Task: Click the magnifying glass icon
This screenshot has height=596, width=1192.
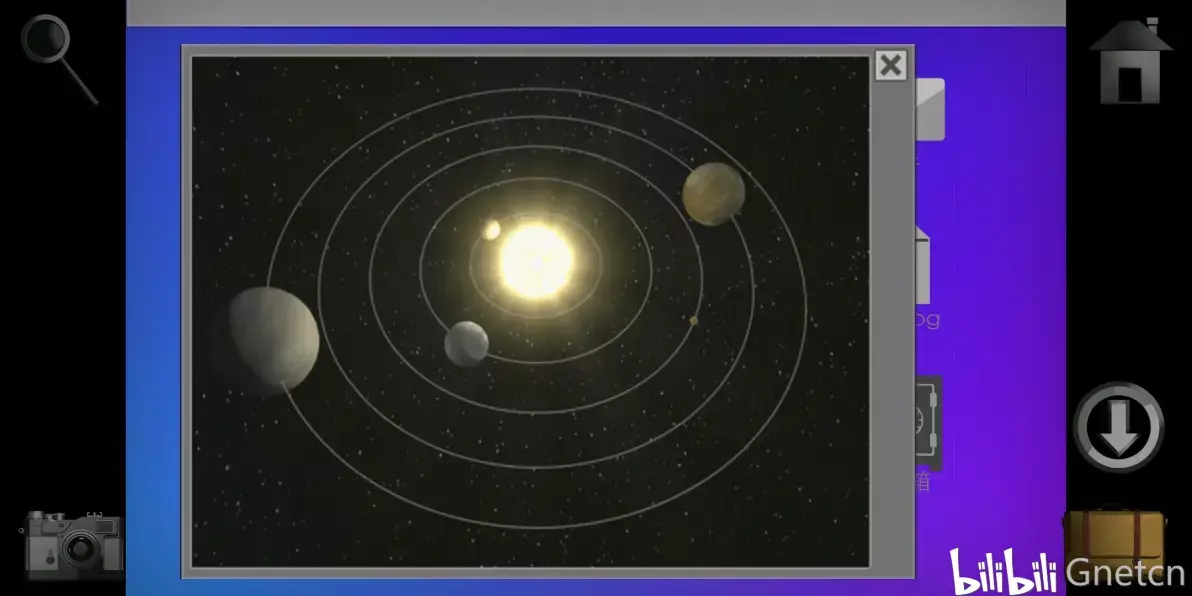Action: point(58,58)
